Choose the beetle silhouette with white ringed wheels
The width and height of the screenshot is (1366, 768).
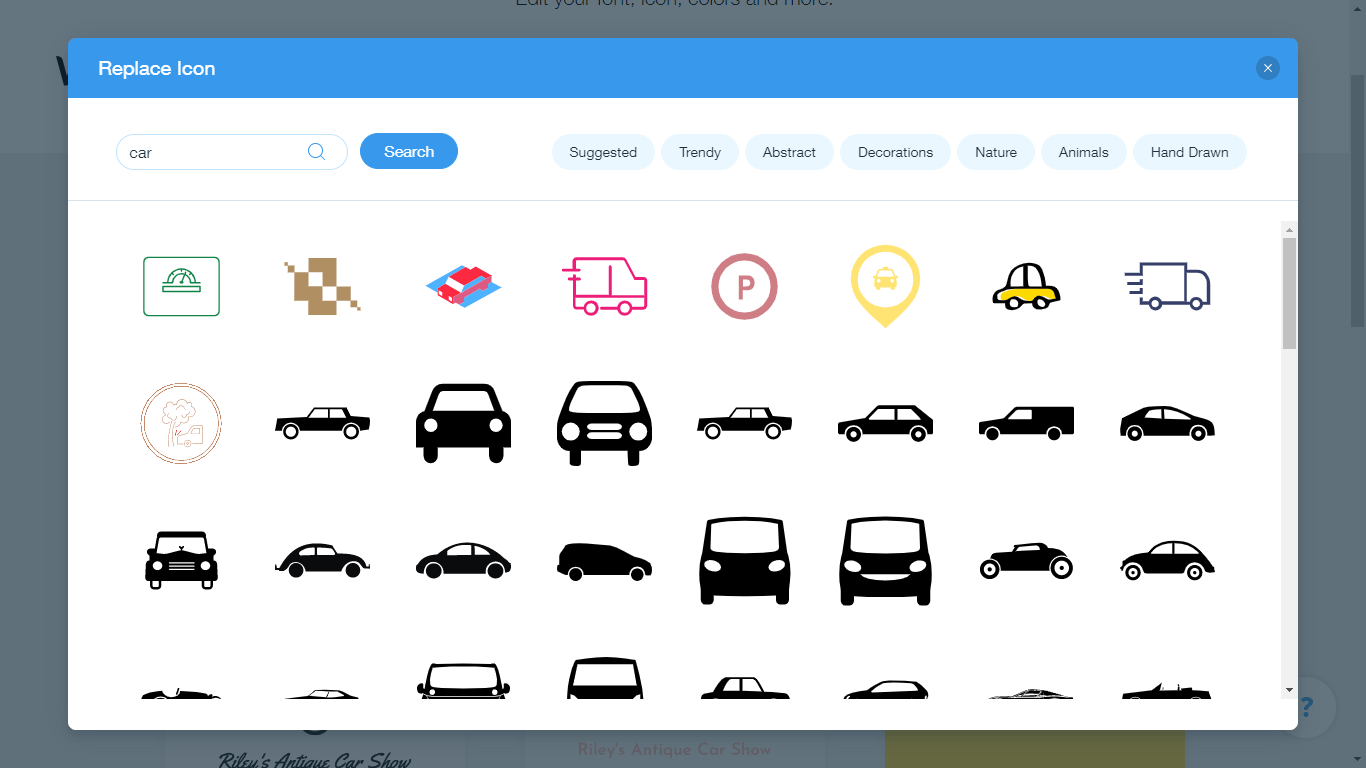coord(1167,560)
